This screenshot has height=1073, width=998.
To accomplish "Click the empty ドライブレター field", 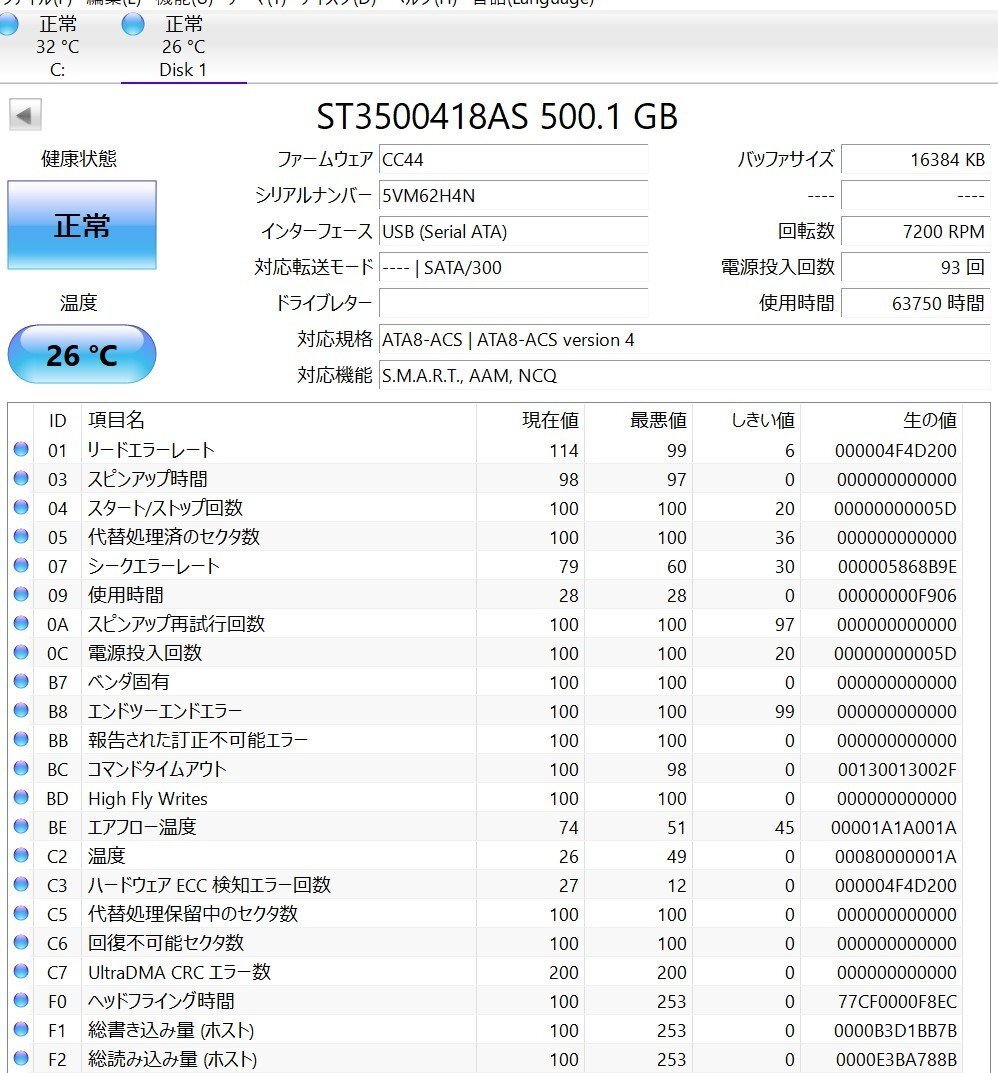I will pos(513,303).
